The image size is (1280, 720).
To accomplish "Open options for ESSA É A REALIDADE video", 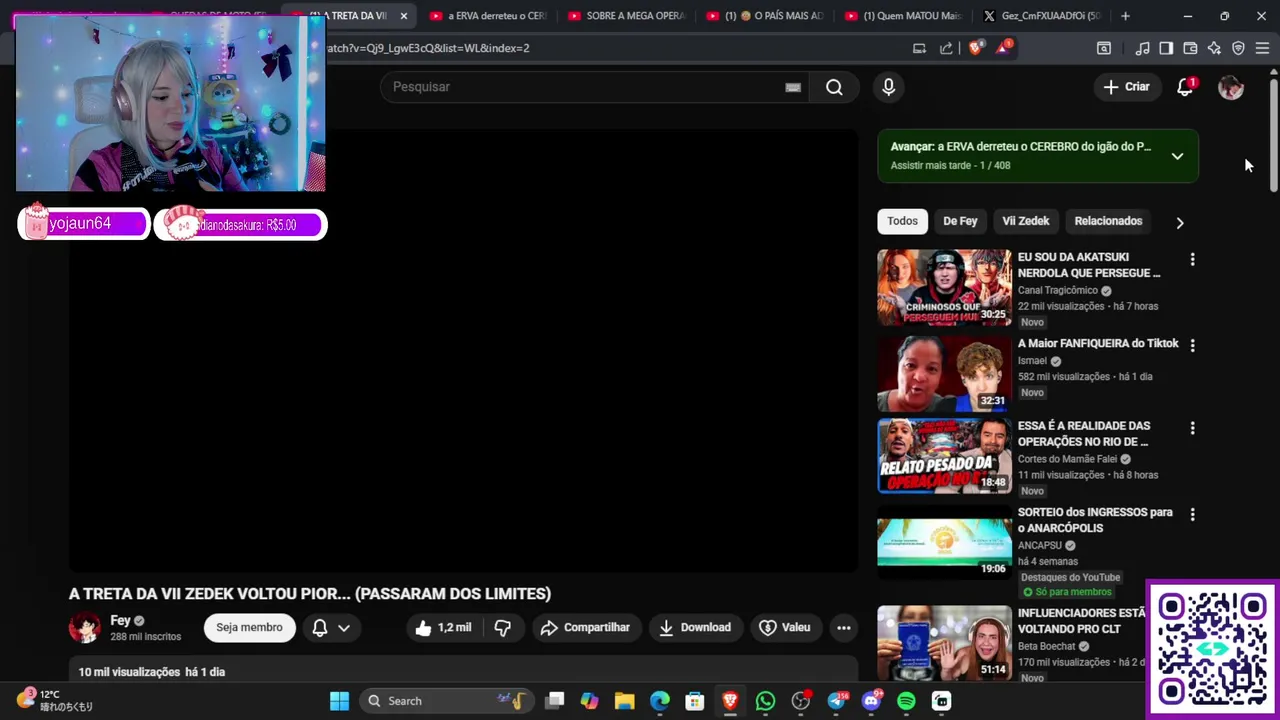I will tap(1192, 428).
